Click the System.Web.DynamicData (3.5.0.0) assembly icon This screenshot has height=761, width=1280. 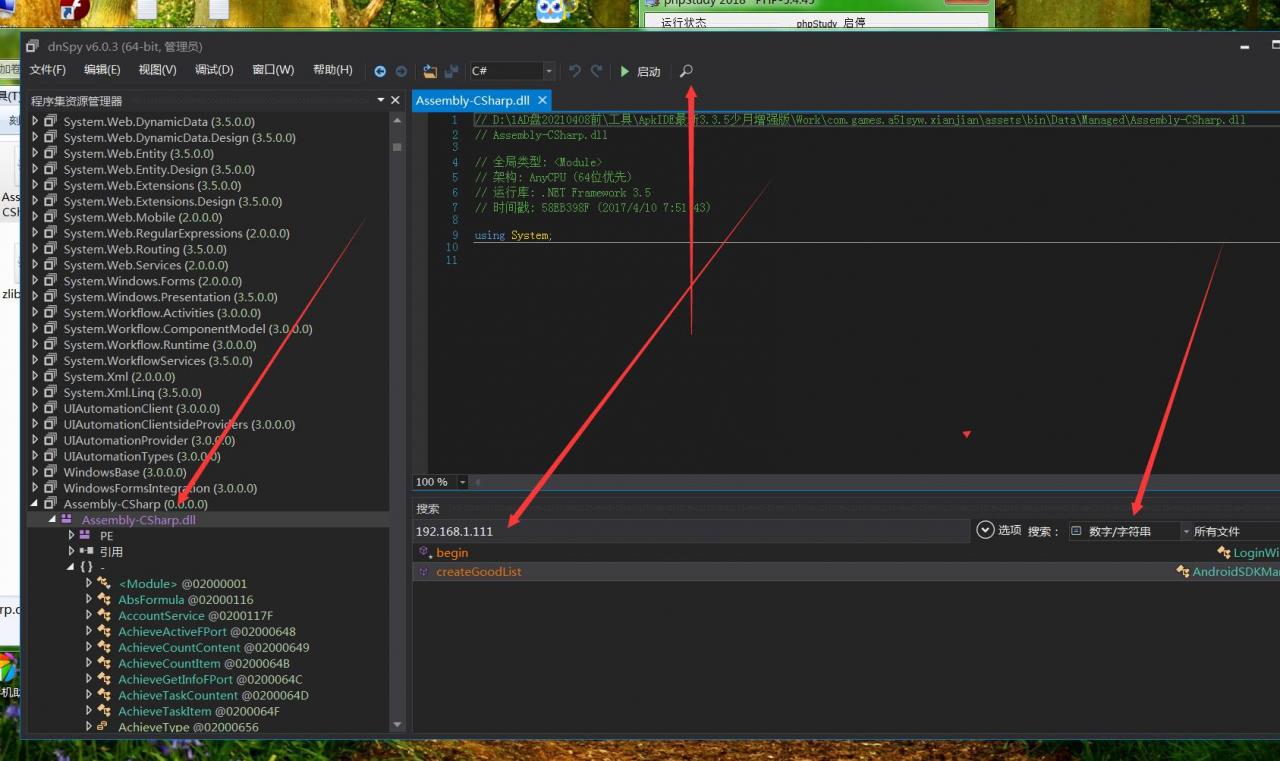coord(50,122)
